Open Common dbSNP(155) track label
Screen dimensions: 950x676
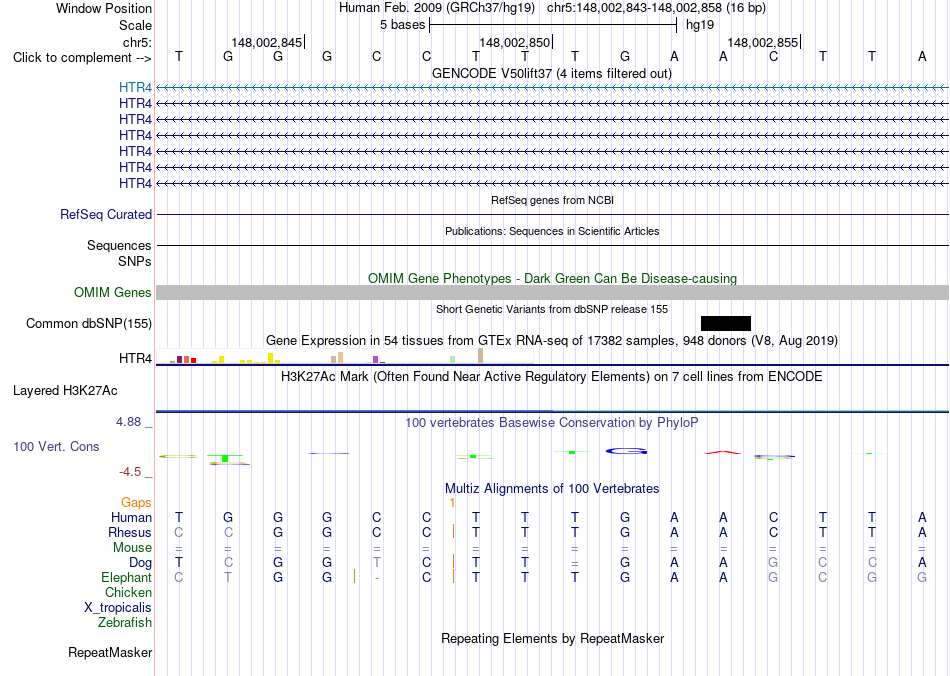click(x=89, y=323)
